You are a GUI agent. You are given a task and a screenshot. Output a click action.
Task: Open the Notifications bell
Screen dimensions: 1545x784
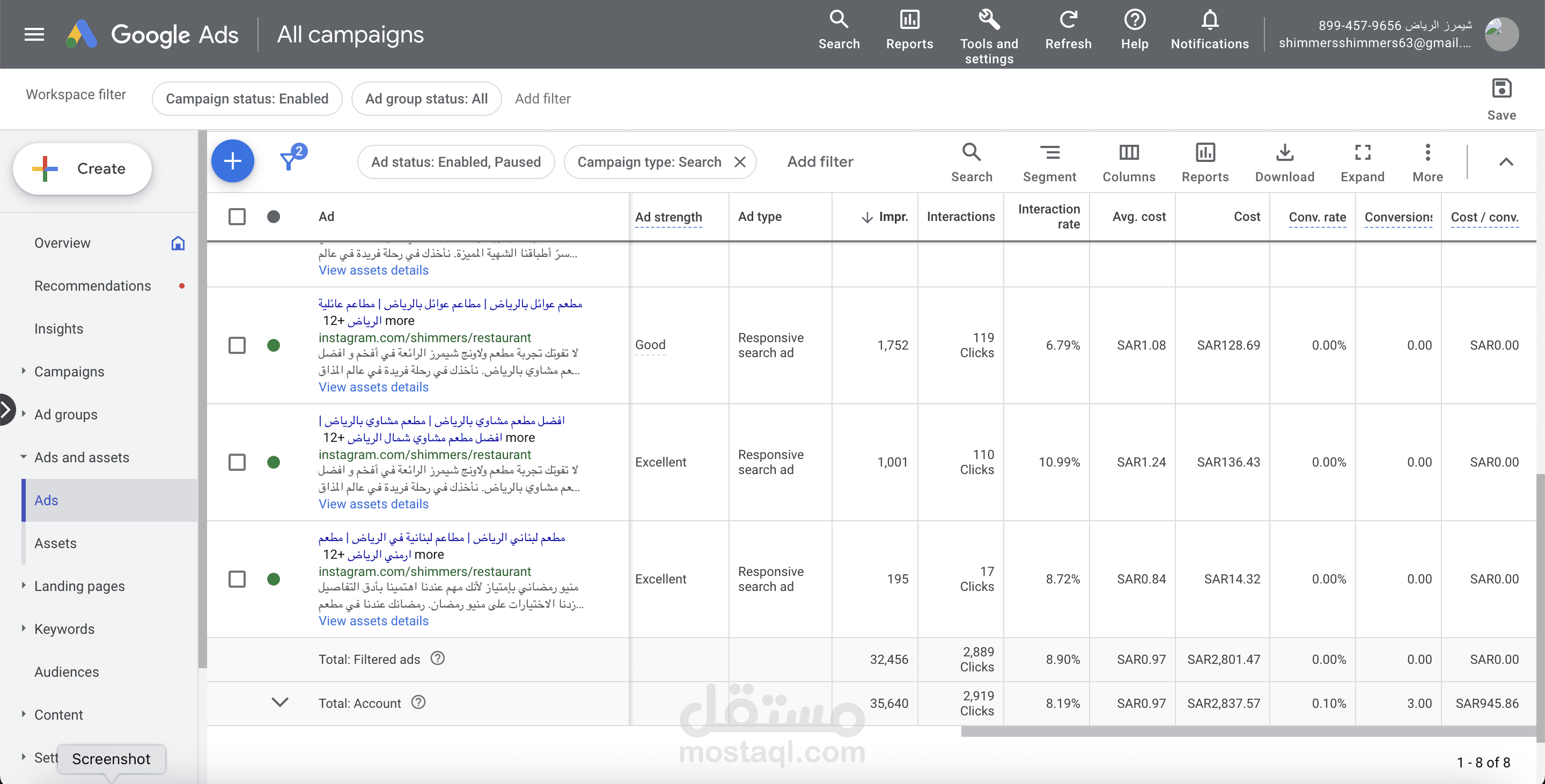(x=1209, y=20)
